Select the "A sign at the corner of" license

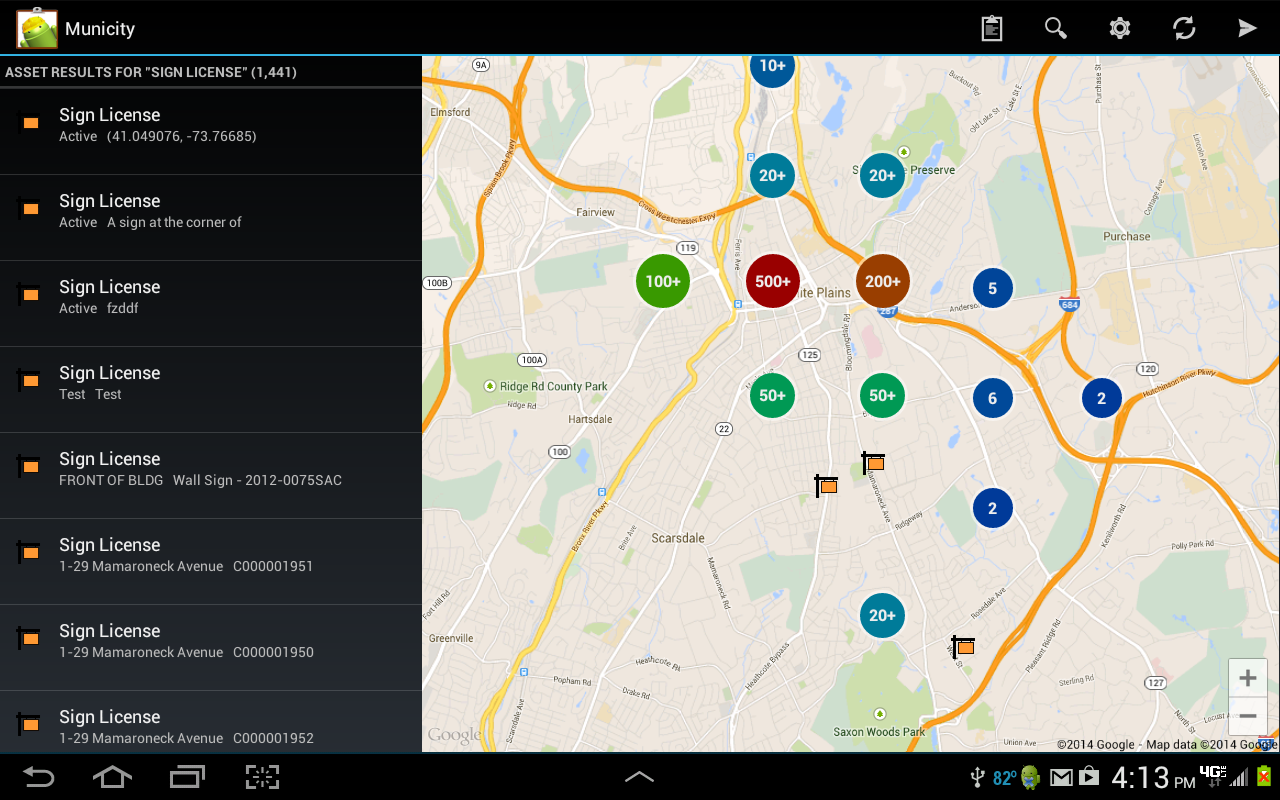pos(211,218)
